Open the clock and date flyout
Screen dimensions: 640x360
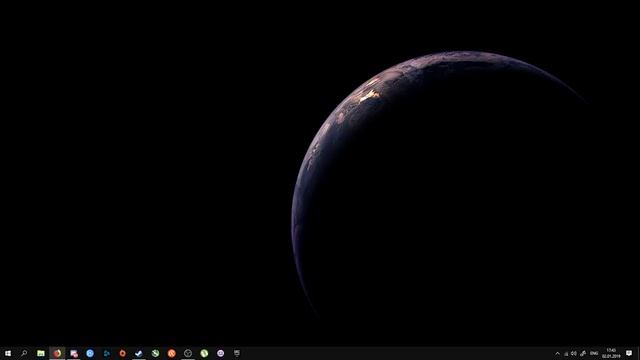pyautogui.click(x=611, y=353)
